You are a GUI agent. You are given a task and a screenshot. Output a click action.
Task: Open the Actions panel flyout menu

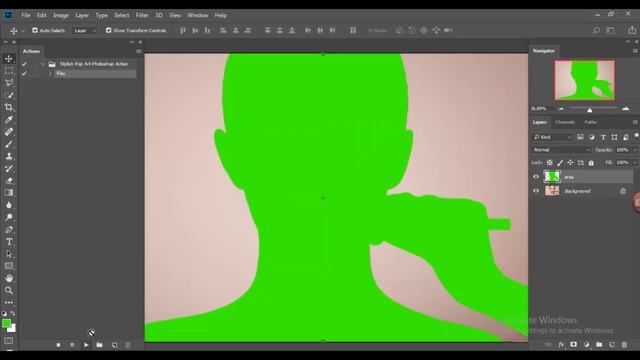[x=139, y=51]
